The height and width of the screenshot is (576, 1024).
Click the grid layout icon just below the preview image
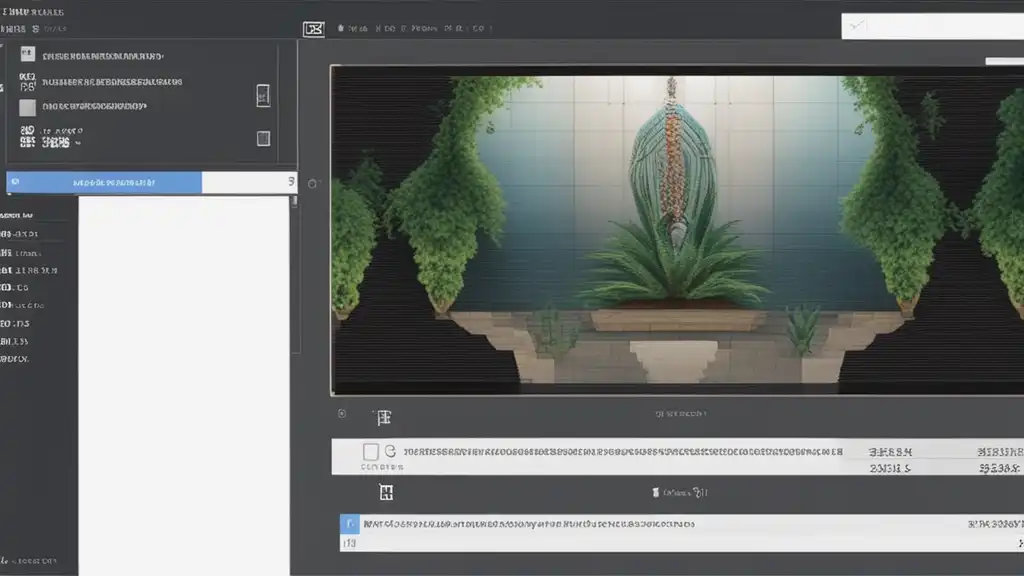[x=384, y=417]
